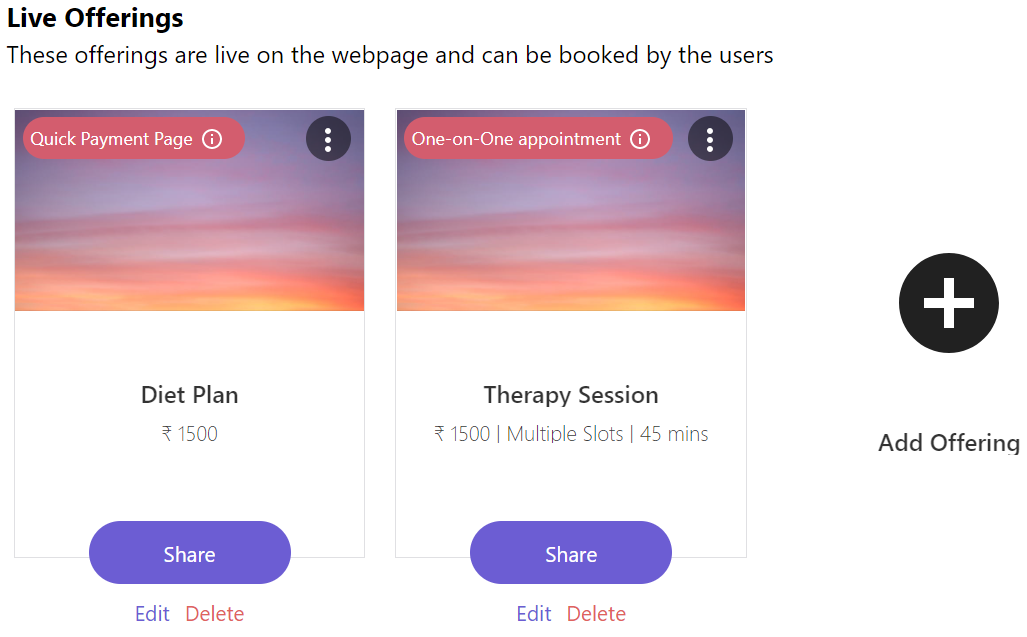Share the Diet Plan offering
The height and width of the screenshot is (637, 1027).
[190, 553]
